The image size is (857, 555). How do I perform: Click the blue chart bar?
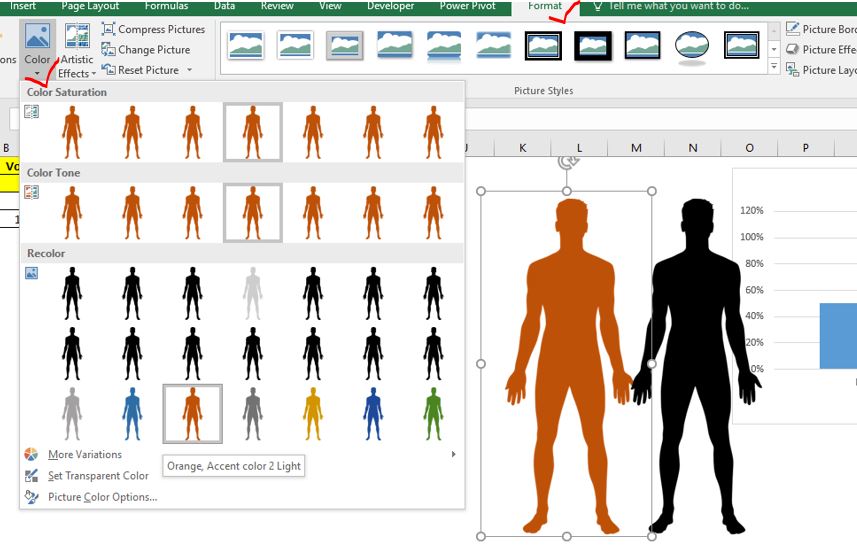[x=838, y=336]
